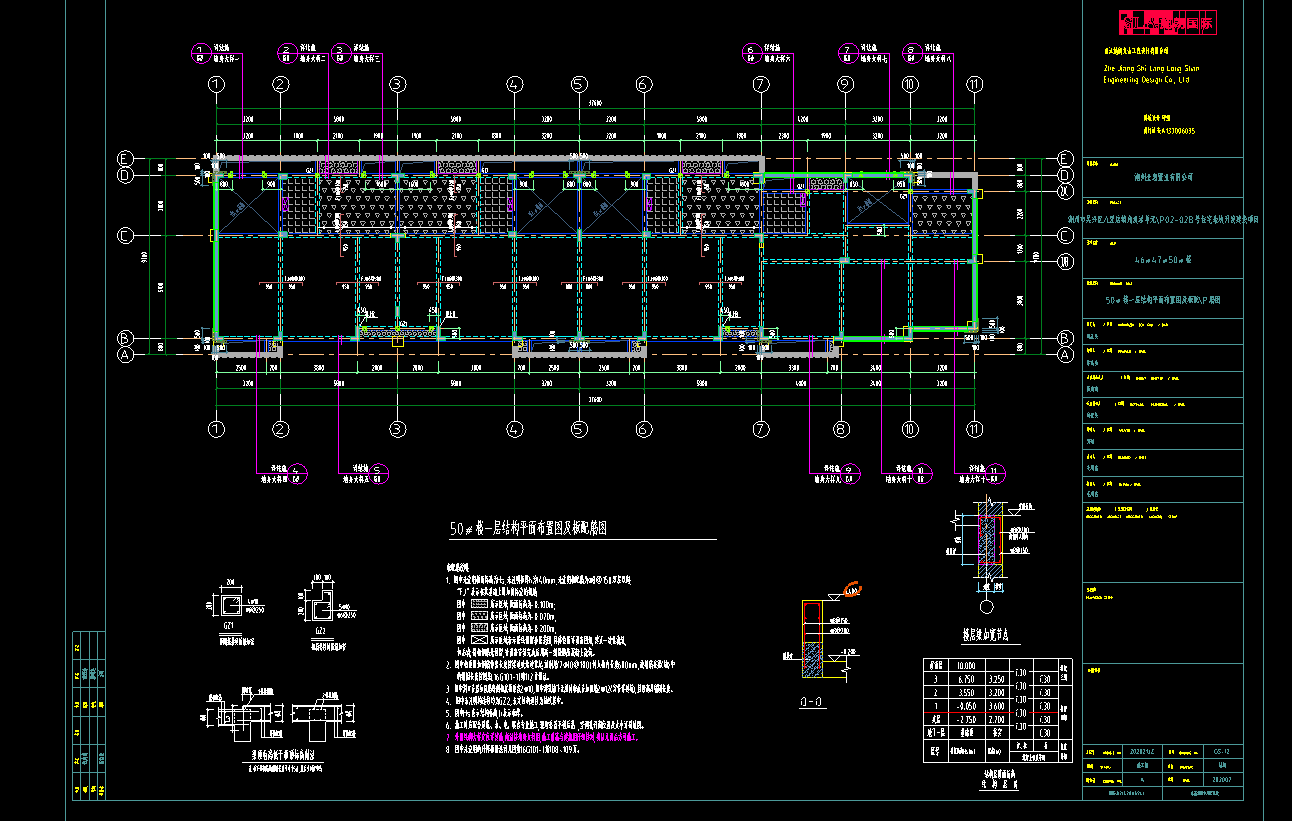The height and width of the screenshot is (821, 1292).
Task: Click 'Zhe Jiang Shi Lang Long Shan' text
Action: pyautogui.click(x=1150, y=68)
